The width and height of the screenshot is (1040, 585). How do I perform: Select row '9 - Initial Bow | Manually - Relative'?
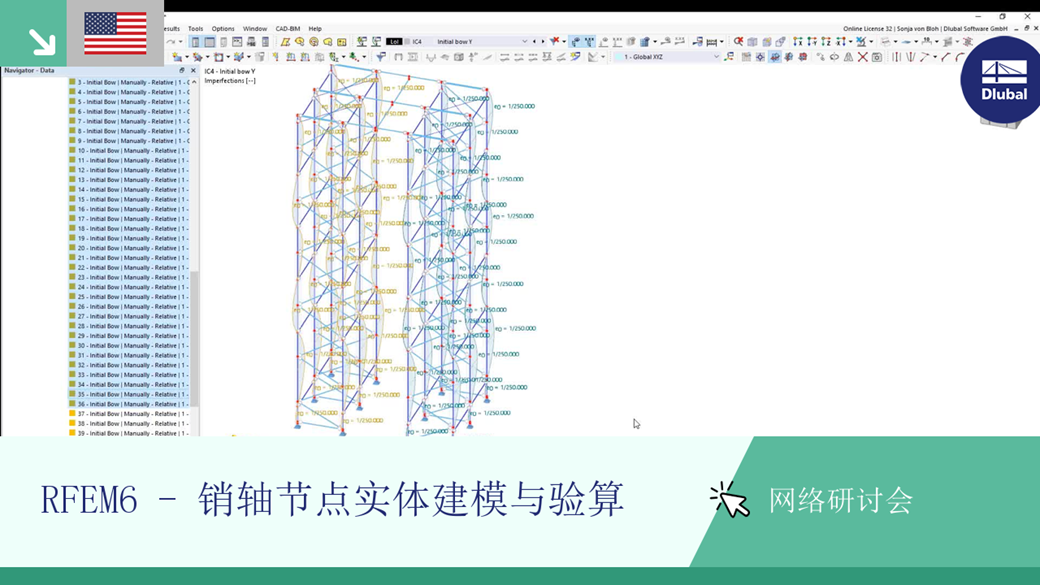click(x=133, y=141)
